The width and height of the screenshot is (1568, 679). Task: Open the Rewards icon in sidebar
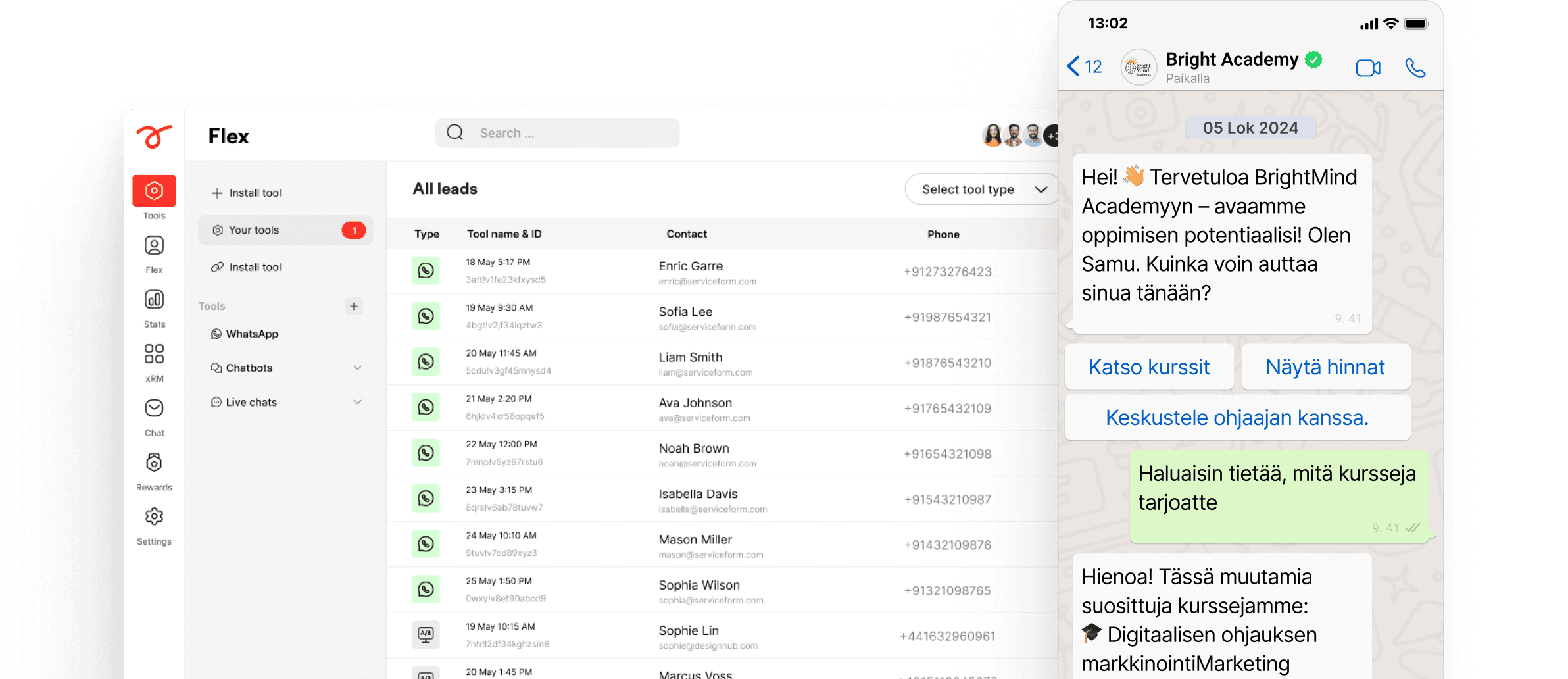(154, 463)
